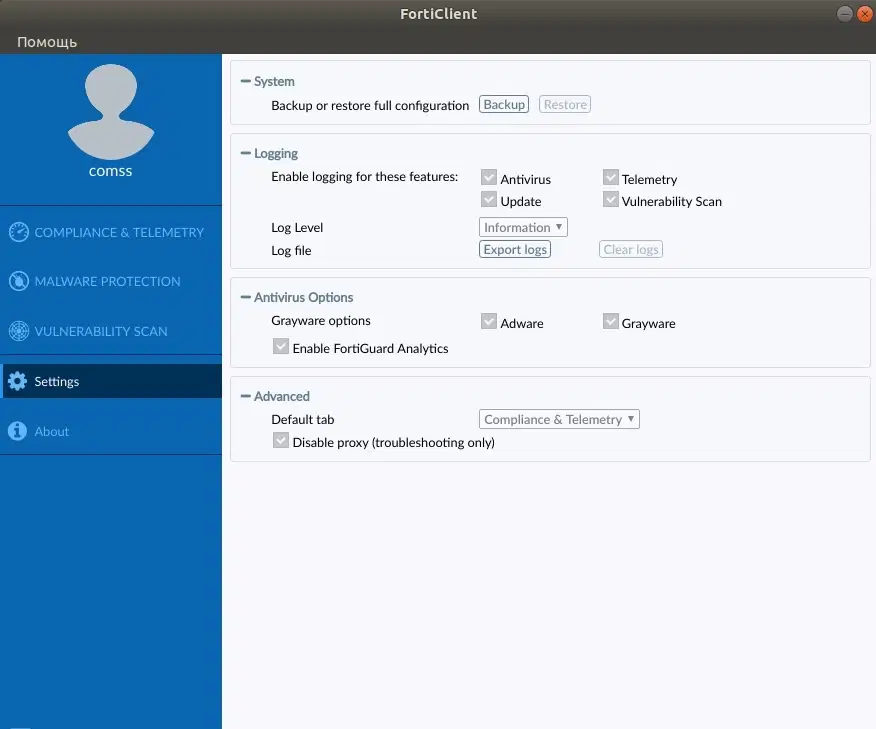Click the Settings gear icon
The width and height of the screenshot is (876, 729).
(x=17, y=381)
